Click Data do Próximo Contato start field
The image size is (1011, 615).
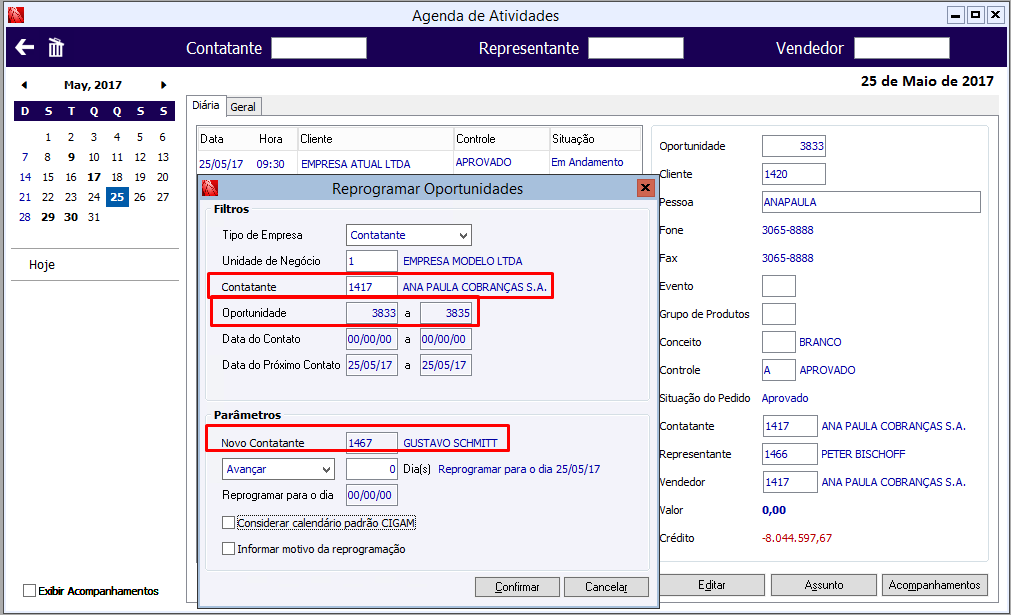[372, 365]
